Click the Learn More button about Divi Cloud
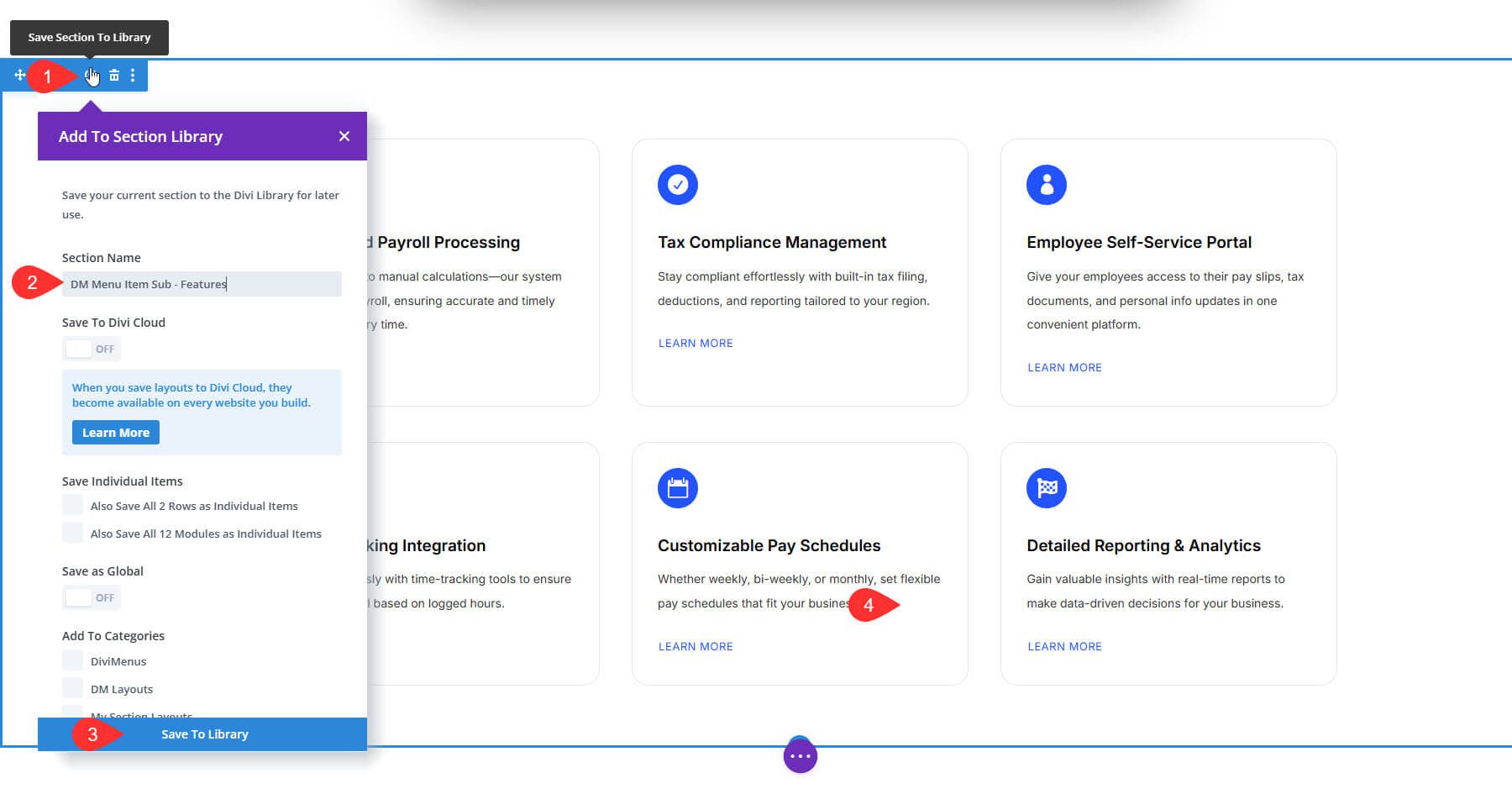This screenshot has height=794, width=1512. tap(115, 432)
